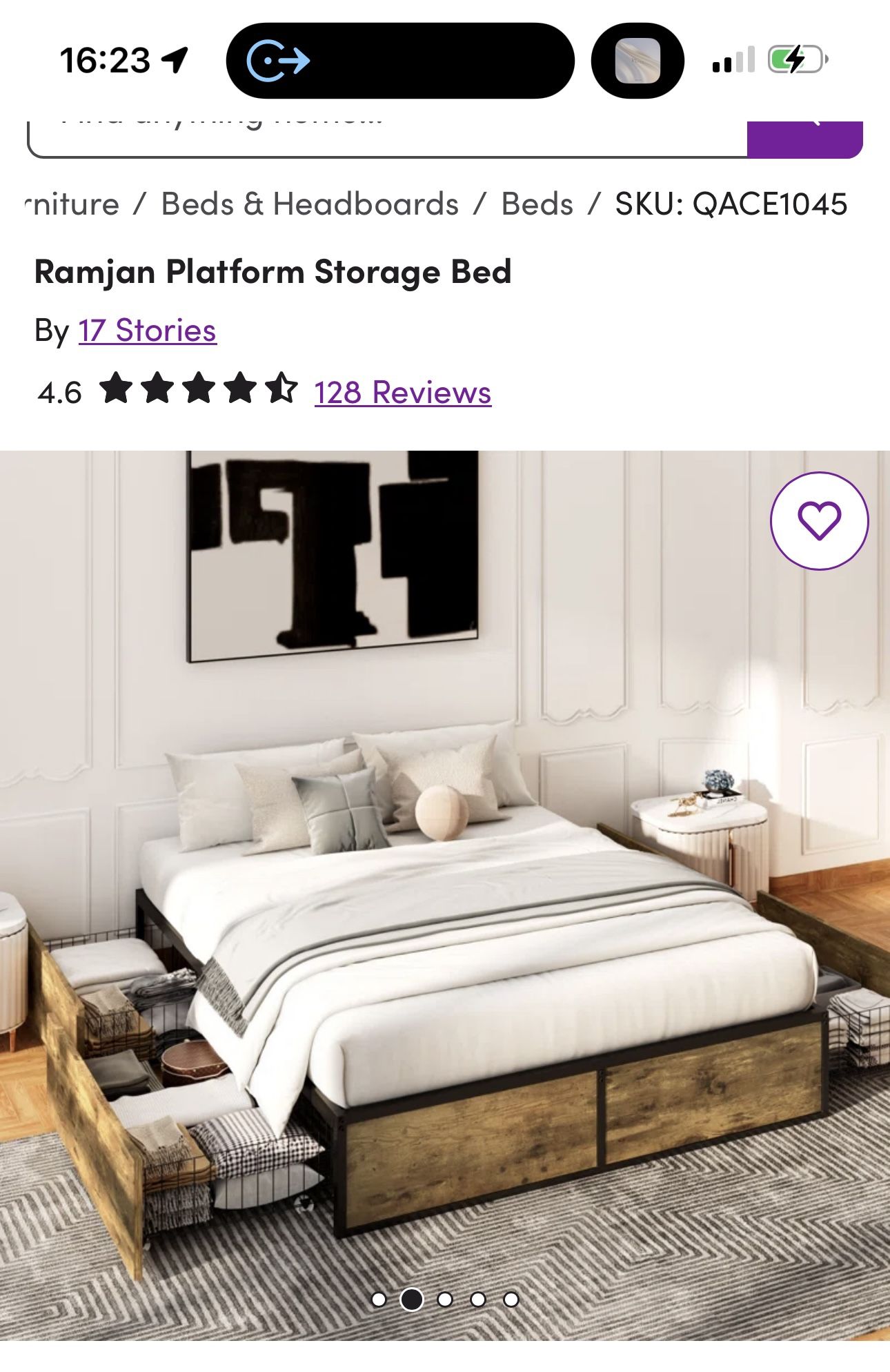
Task: Tap the battery charging indicator
Action: 798,60
